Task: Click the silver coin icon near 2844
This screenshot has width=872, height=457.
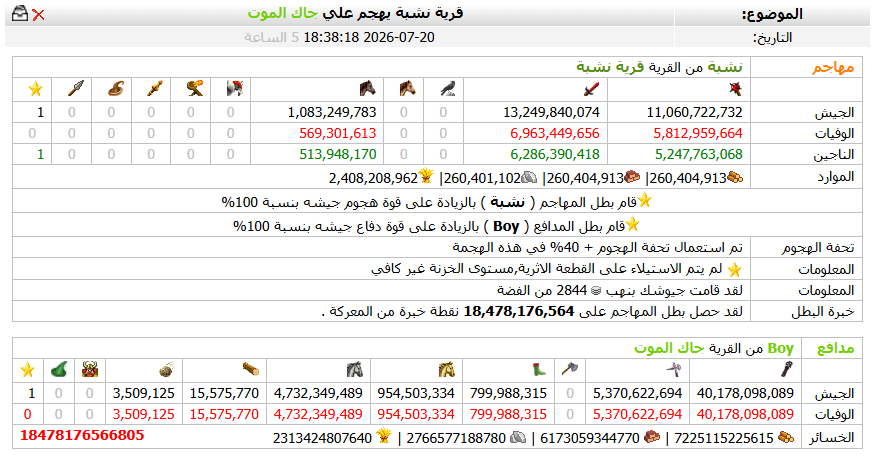Action: click(x=596, y=291)
